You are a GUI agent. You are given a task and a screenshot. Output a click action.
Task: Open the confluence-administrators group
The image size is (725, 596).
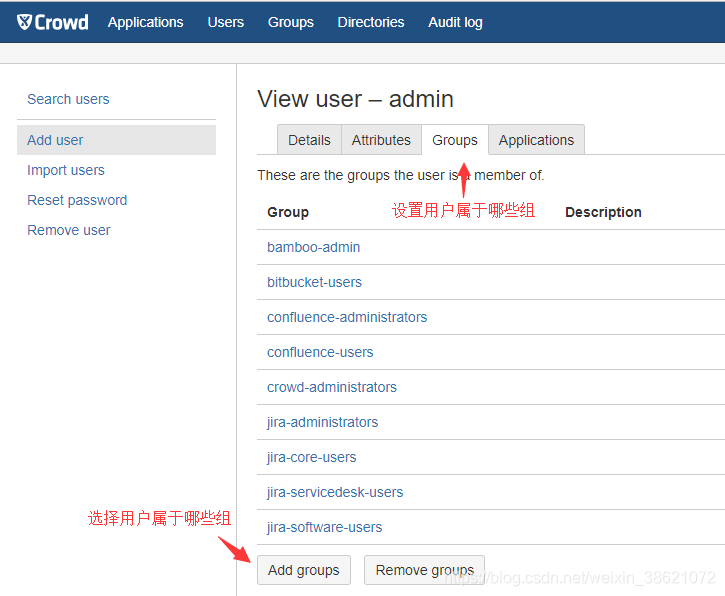point(347,317)
